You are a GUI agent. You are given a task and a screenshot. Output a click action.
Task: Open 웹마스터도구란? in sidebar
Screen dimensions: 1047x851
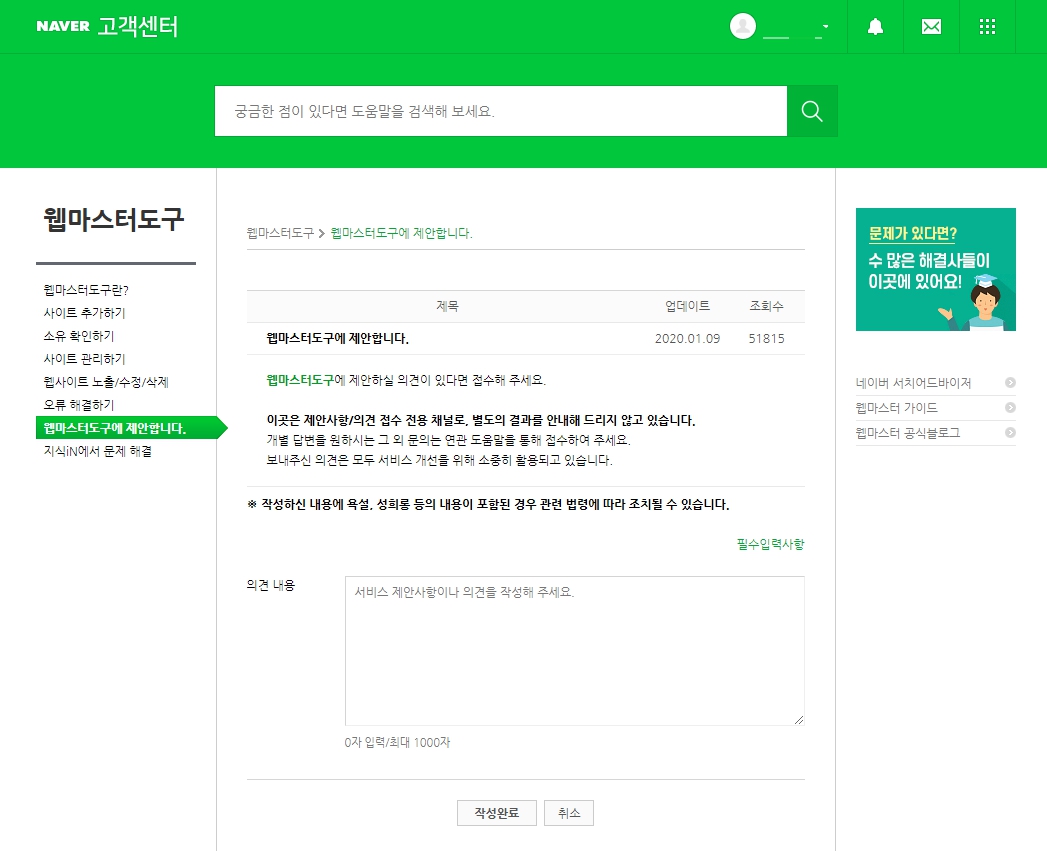point(86,290)
